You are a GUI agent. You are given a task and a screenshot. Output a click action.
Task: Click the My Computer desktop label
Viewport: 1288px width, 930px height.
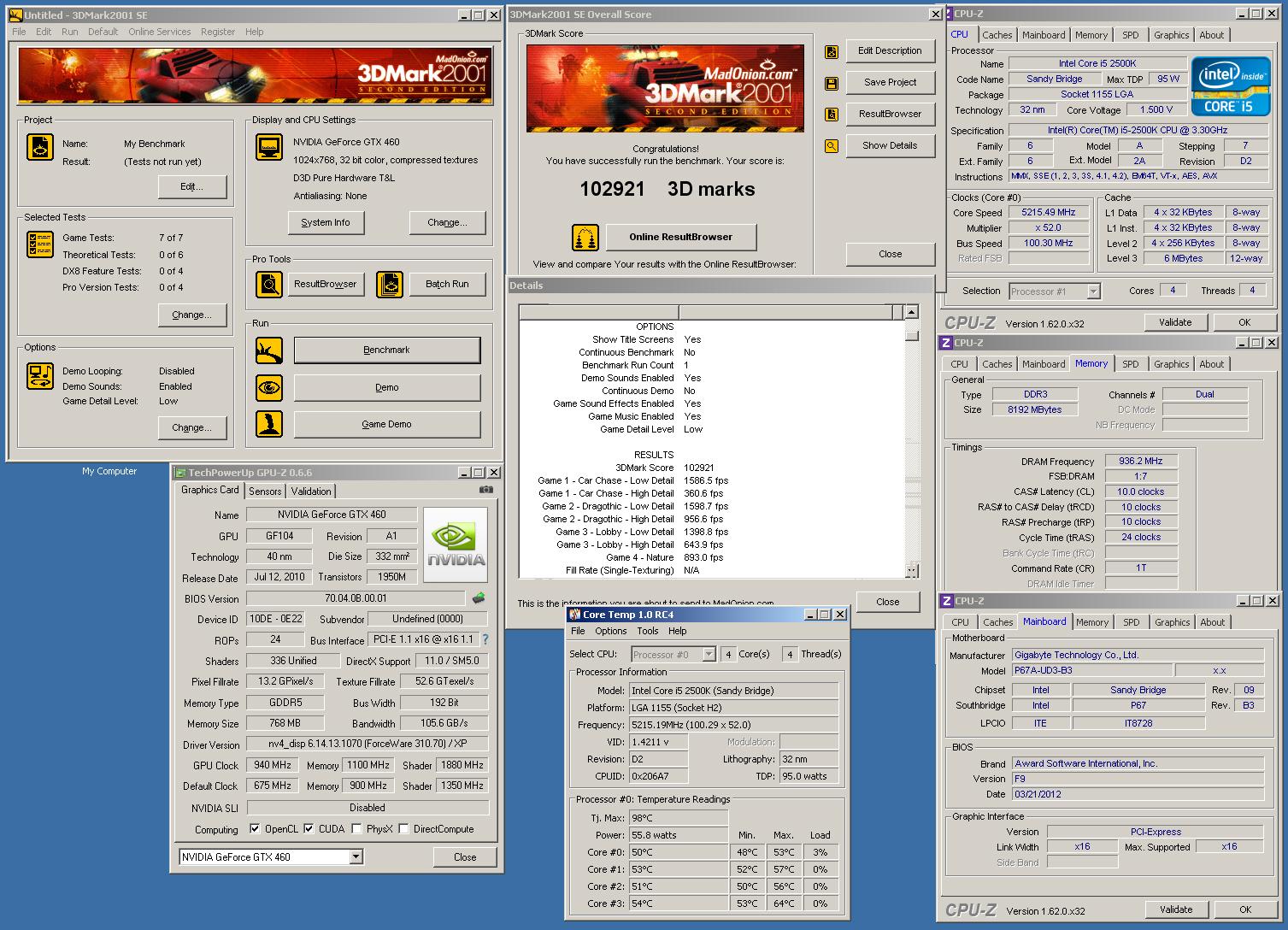[109, 471]
